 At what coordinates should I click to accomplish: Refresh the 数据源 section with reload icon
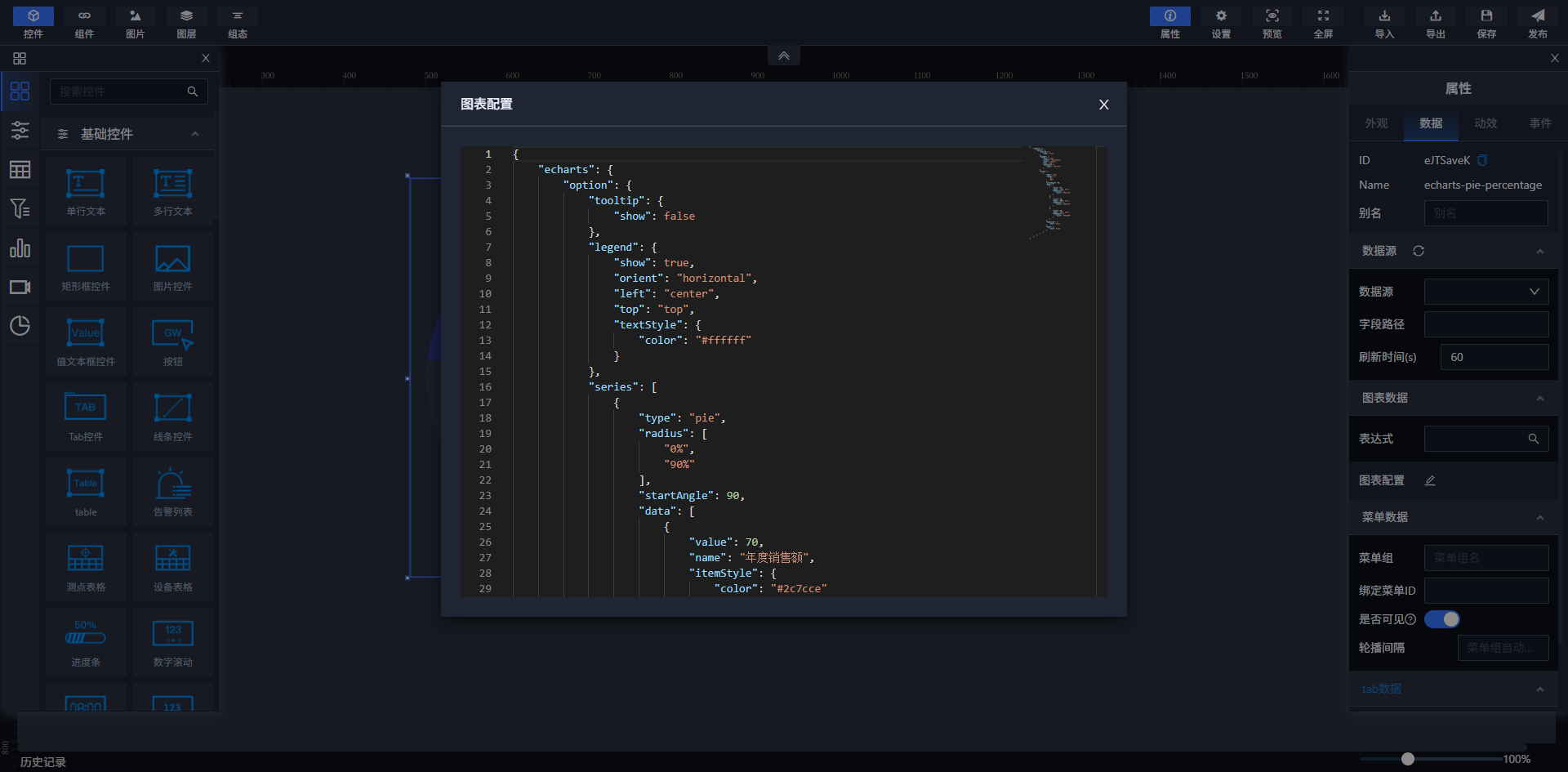(1419, 251)
